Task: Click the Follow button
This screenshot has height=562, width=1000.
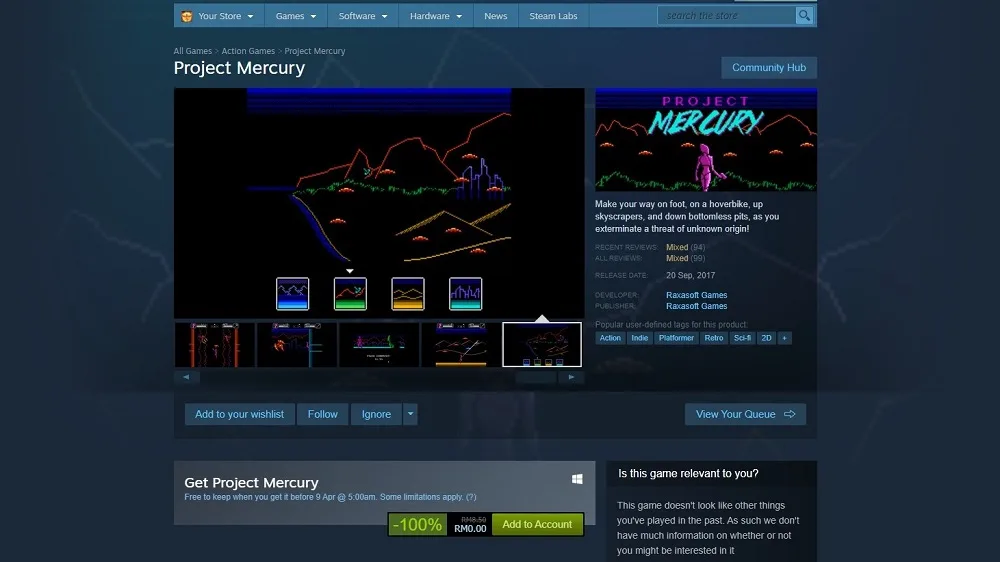Action: 322,414
